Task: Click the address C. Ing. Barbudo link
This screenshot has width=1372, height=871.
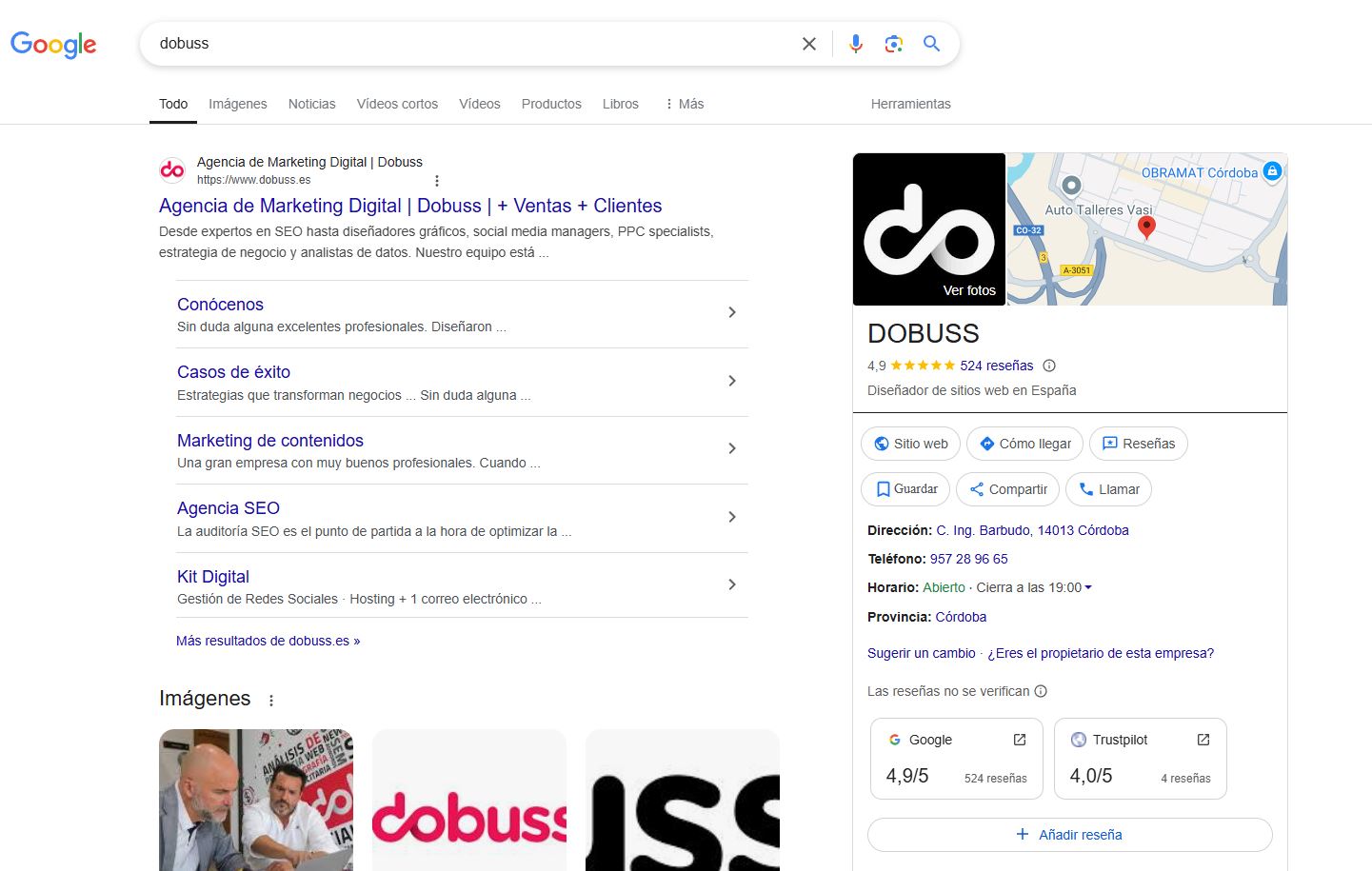Action: coord(1032,530)
